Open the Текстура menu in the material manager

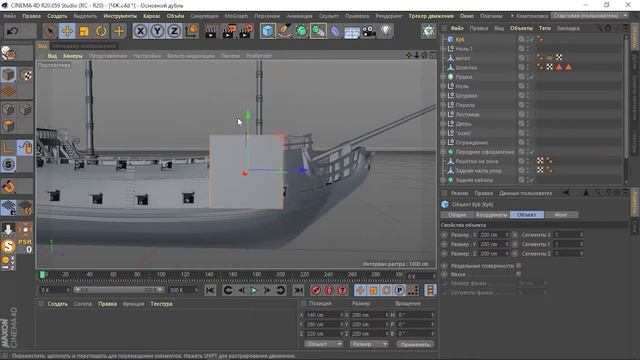point(161,304)
